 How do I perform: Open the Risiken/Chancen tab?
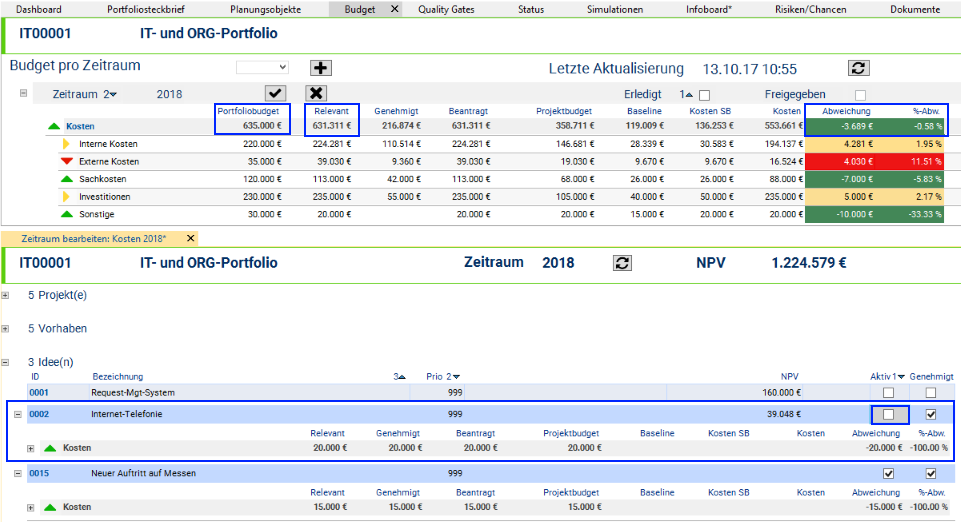[x=810, y=9]
